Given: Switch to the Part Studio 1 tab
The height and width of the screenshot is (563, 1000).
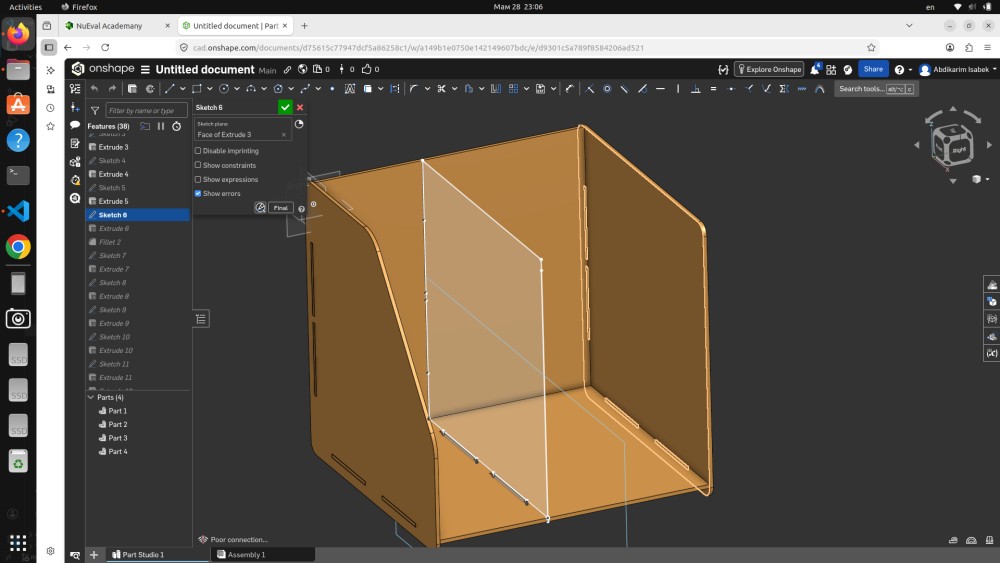Looking at the screenshot, I should pyautogui.click(x=138, y=555).
